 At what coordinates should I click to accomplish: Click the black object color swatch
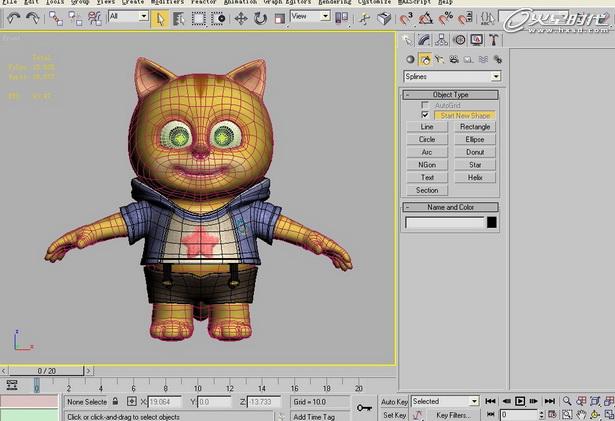pyautogui.click(x=491, y=222)
